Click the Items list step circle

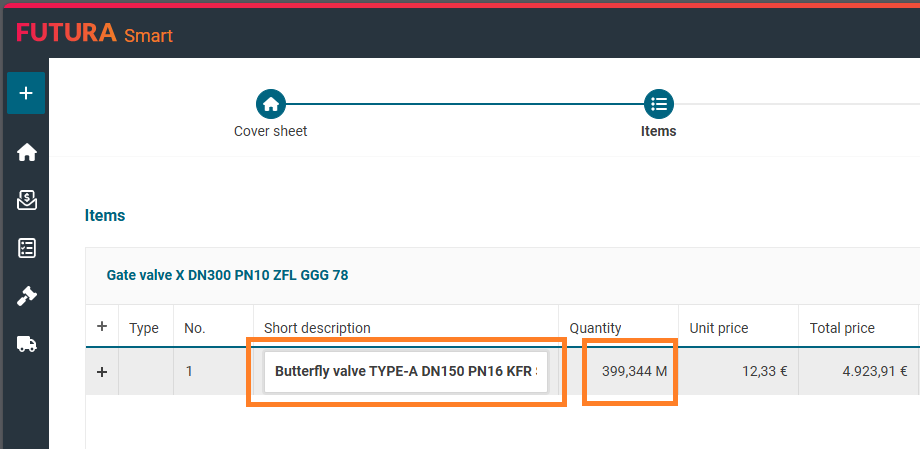[x=658, y=103]
